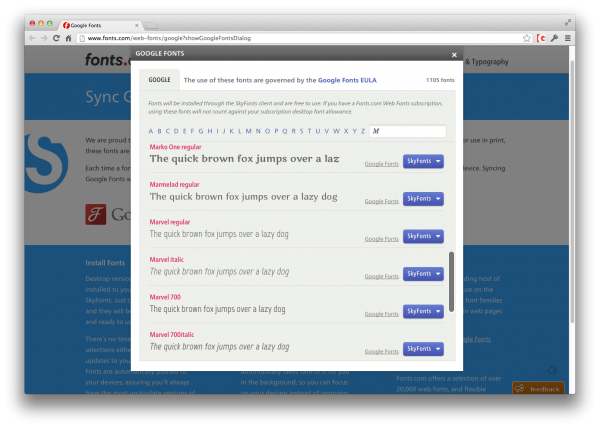600x428 pixels.
Task: Click the browser page scrollbar
Action: 572,191
